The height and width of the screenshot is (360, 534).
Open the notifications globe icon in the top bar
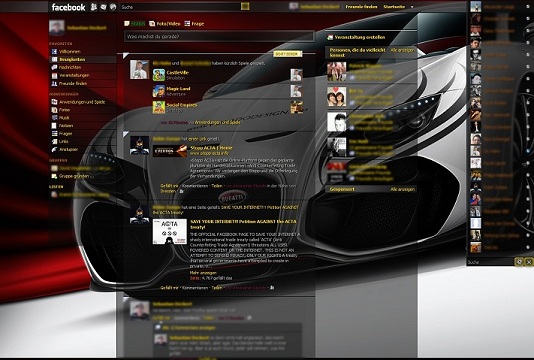(113, 7)
